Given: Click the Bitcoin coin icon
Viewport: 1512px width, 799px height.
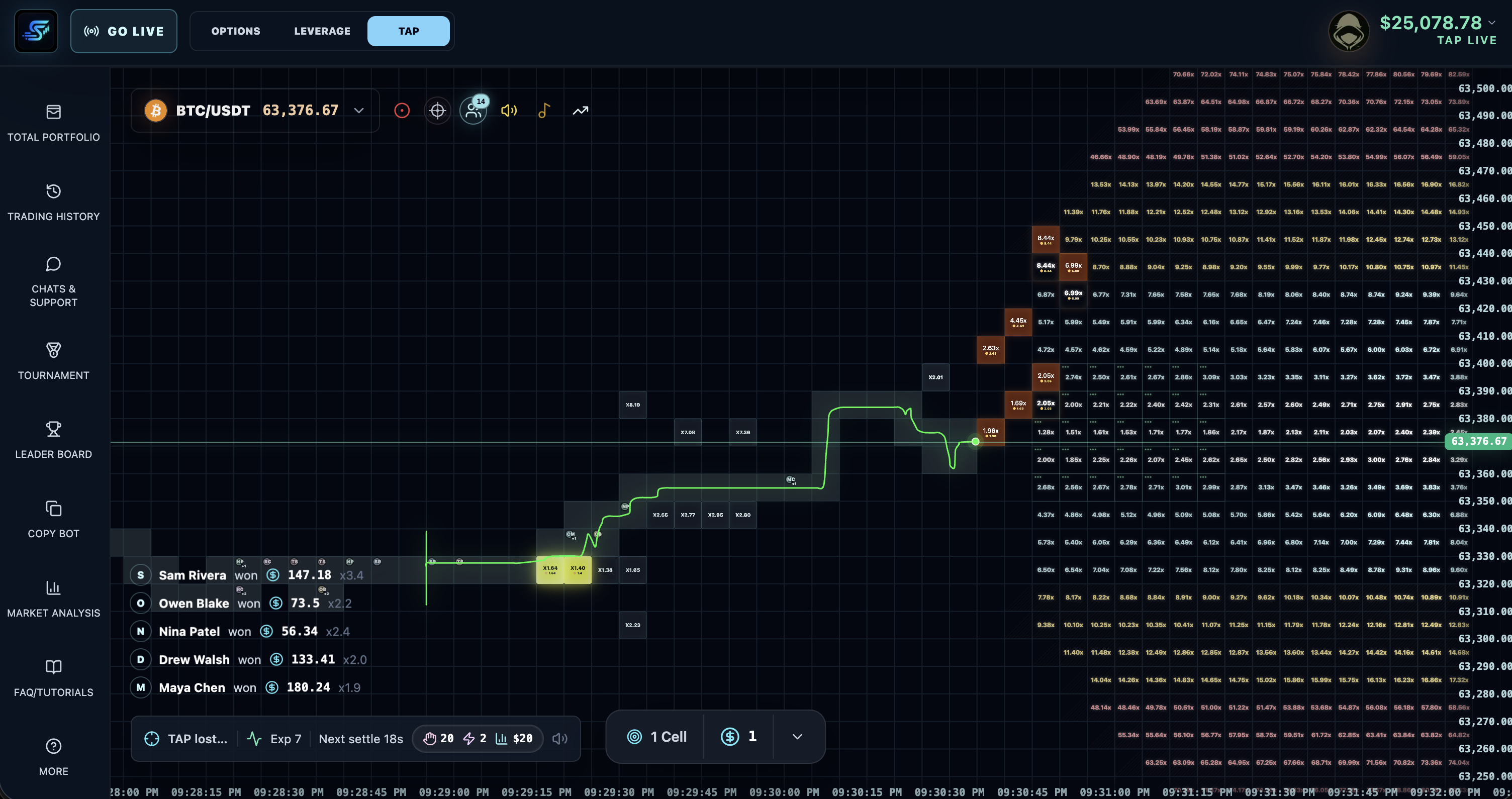Looking at the screenshot, I should [x=155, y=110].
